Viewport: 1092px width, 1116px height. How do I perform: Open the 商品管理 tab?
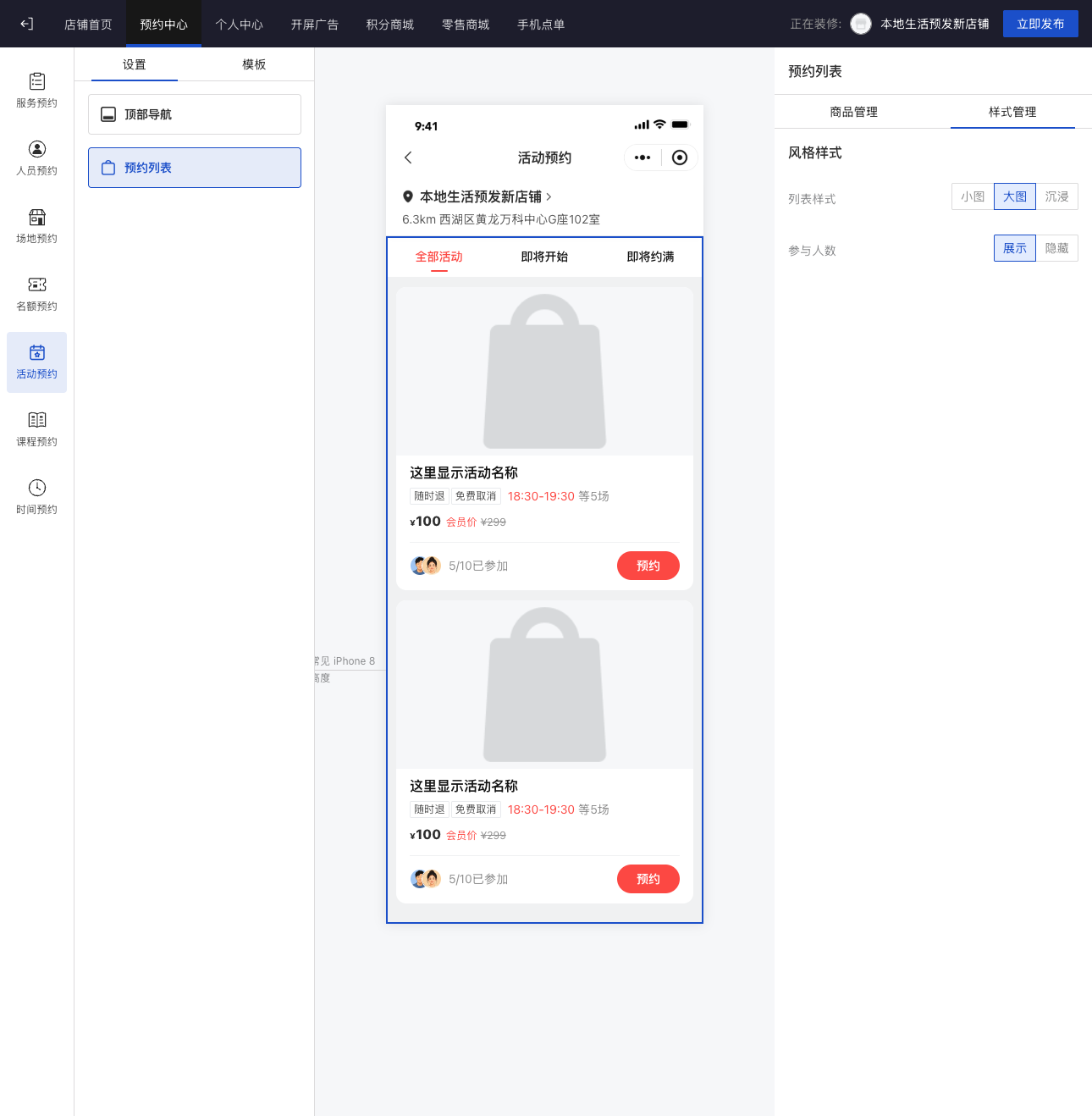(x=854, y=112)
